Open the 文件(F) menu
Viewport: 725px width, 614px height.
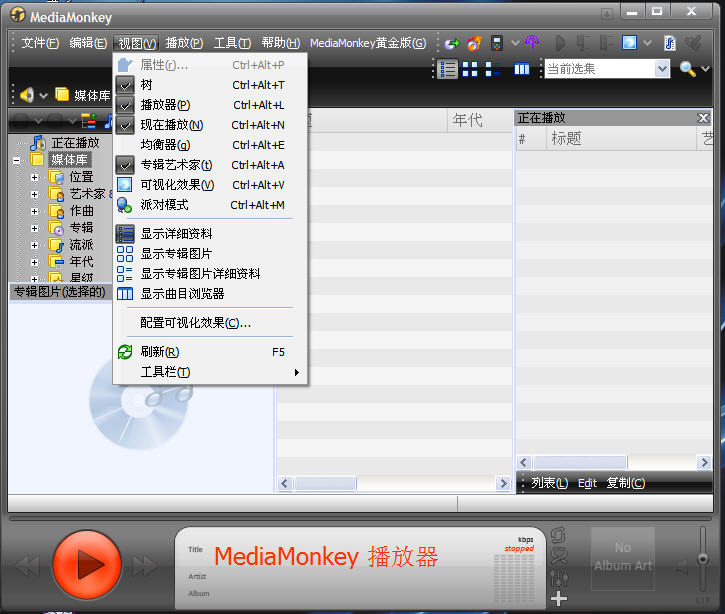pos(40,43)
